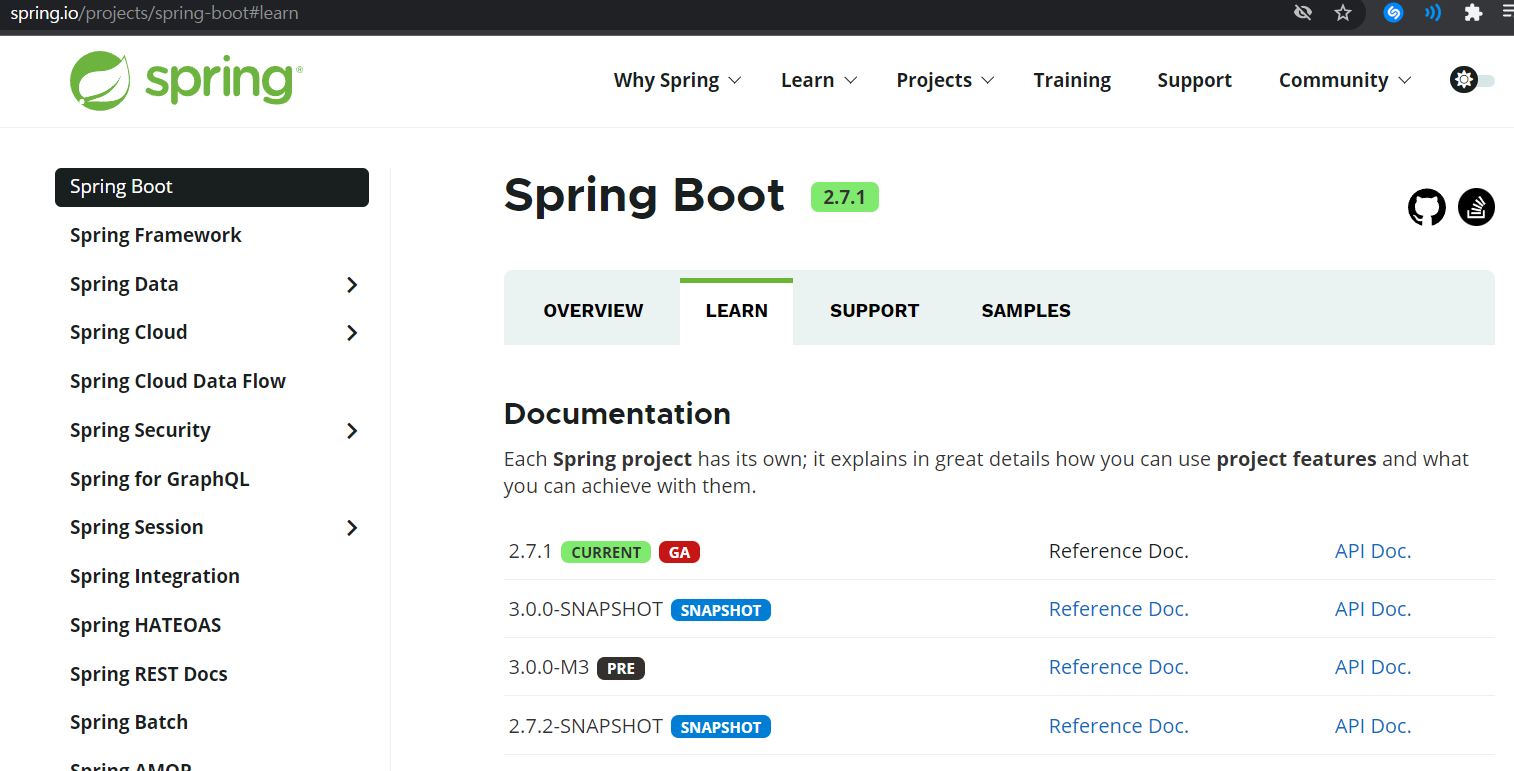This screenshot has width=1514, height=771.
Task: Open the Support header menu item
Action: (x=1194, y=80)
